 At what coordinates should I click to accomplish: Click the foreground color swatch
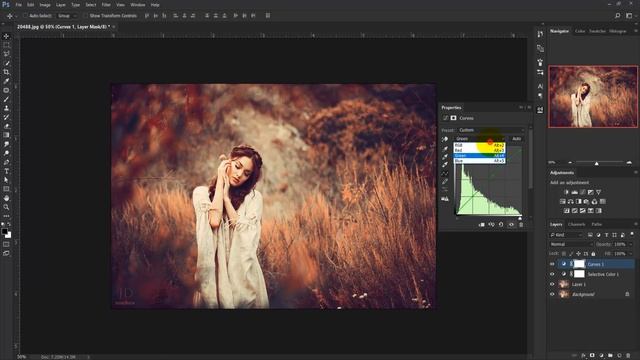tap(4, 232)
